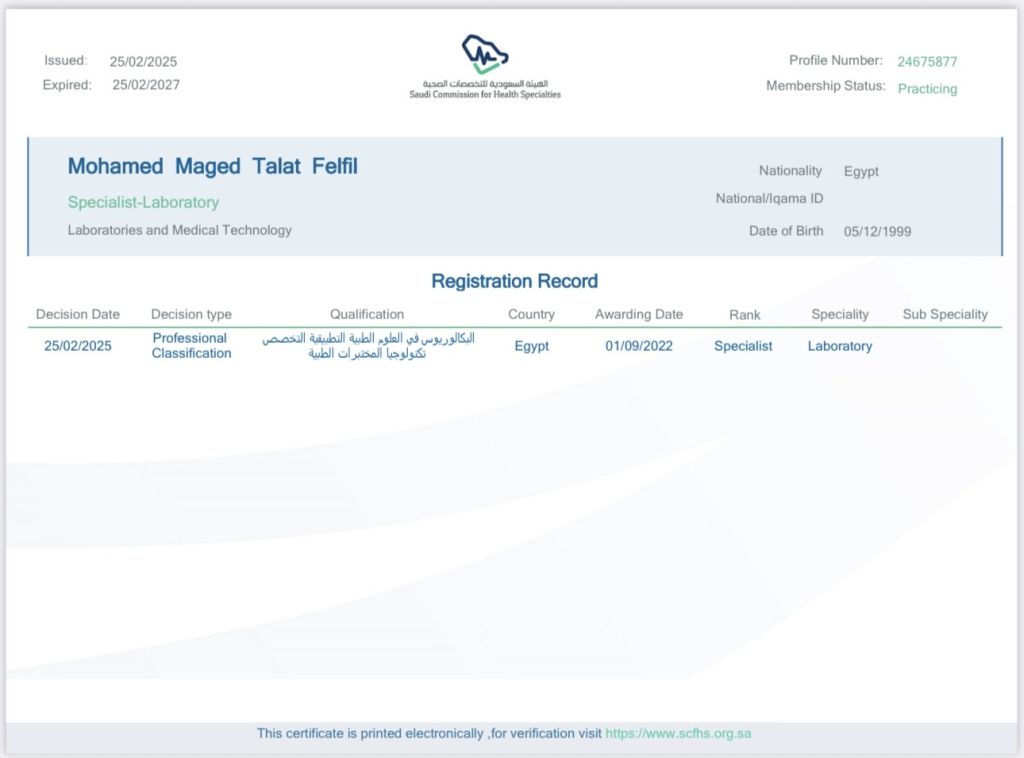Click the Decision type column header

191,314
